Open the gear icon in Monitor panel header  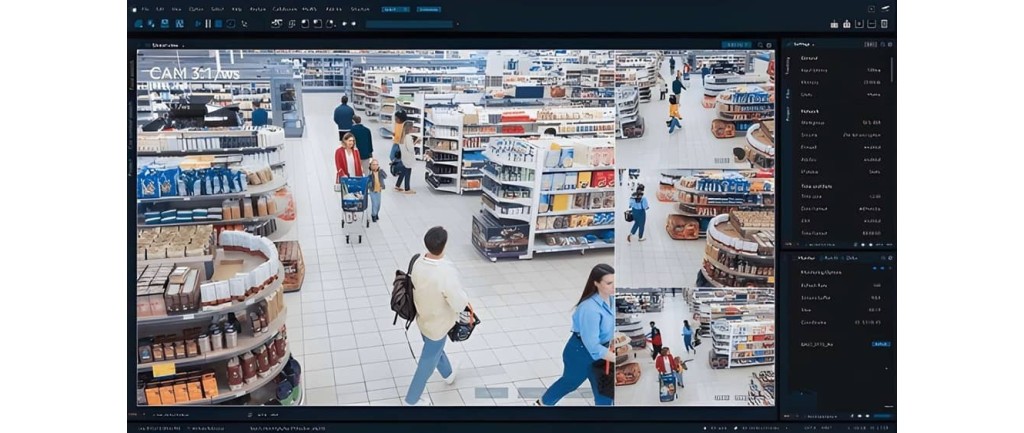[x=890, y=258]
